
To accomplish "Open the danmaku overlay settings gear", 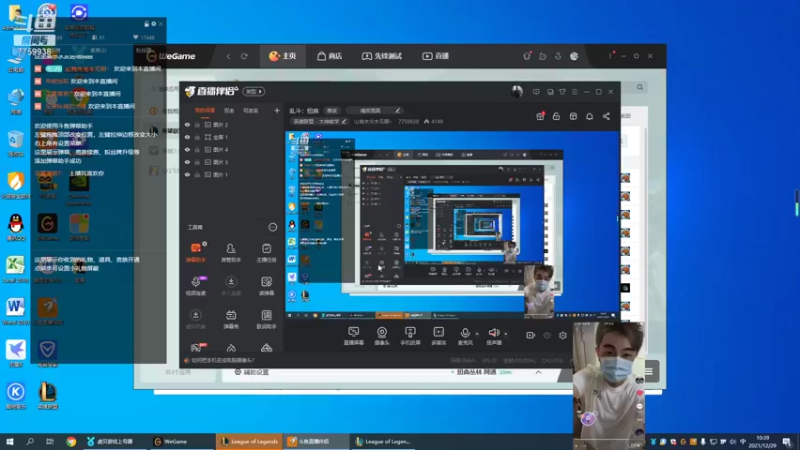I will point(154,23).
